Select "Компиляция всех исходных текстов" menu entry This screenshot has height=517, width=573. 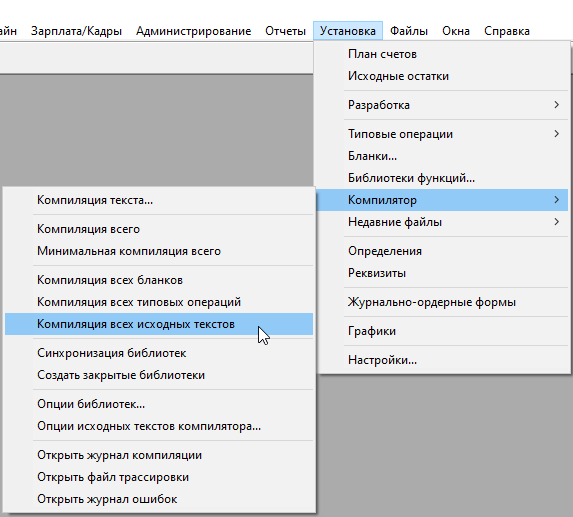point(159,324)
